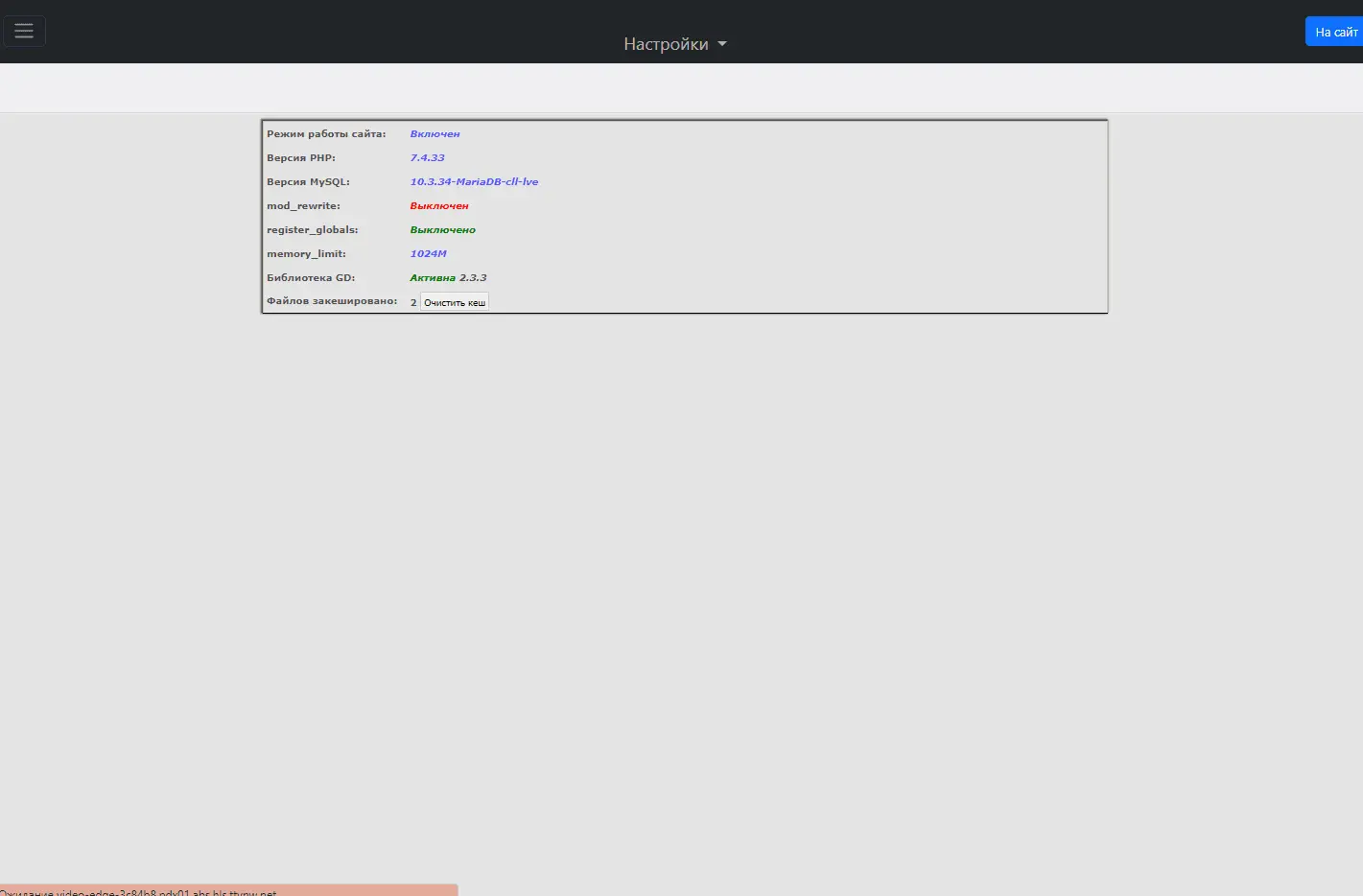Click the Версия PHP label

(301, 158)
